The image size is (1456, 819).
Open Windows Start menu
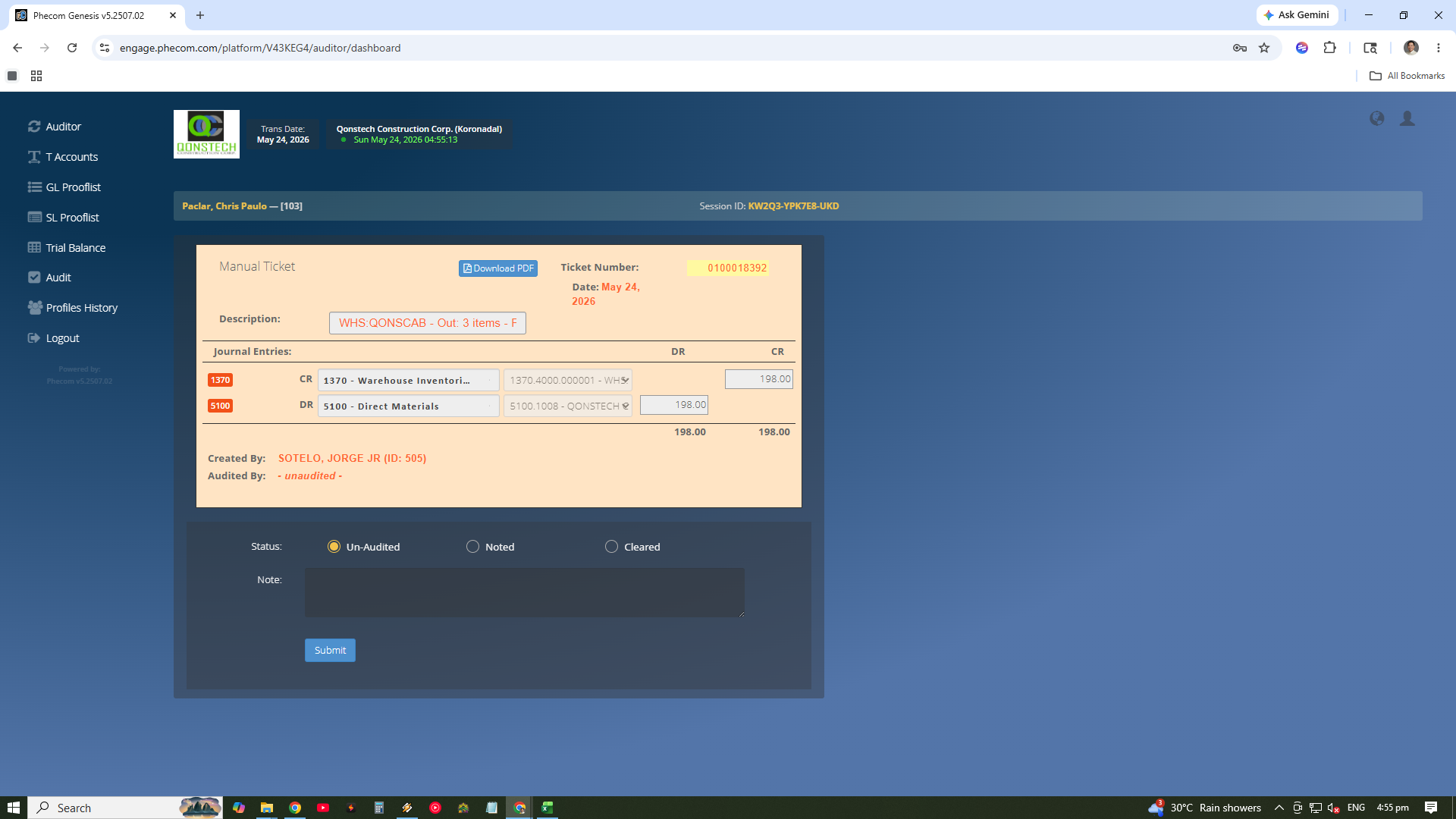pos(14,808)
